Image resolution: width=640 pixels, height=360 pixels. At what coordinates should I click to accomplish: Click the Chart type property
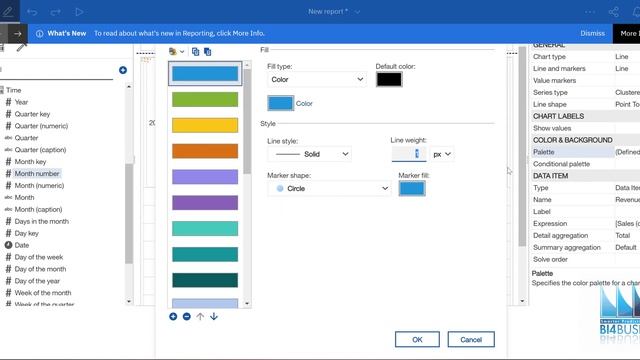click(x=586, y=57)
